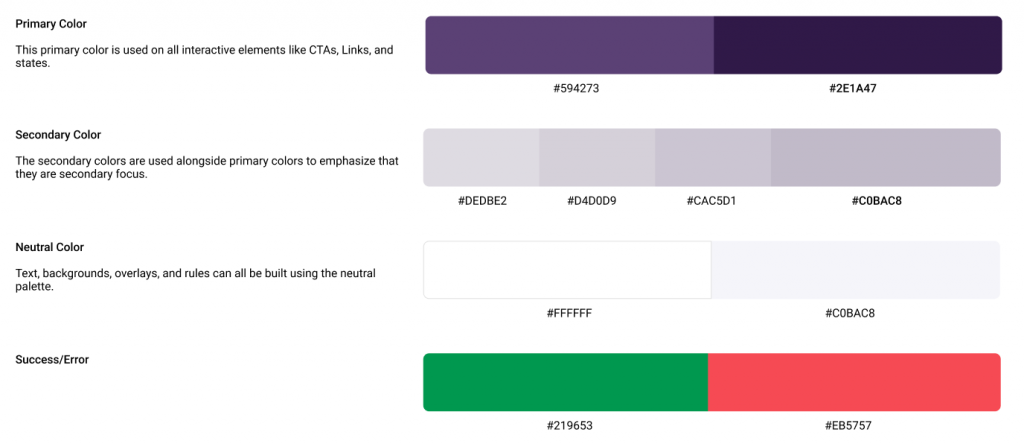Choose the #CAC5D1 secondary swatch

click(x=712, y=157)
